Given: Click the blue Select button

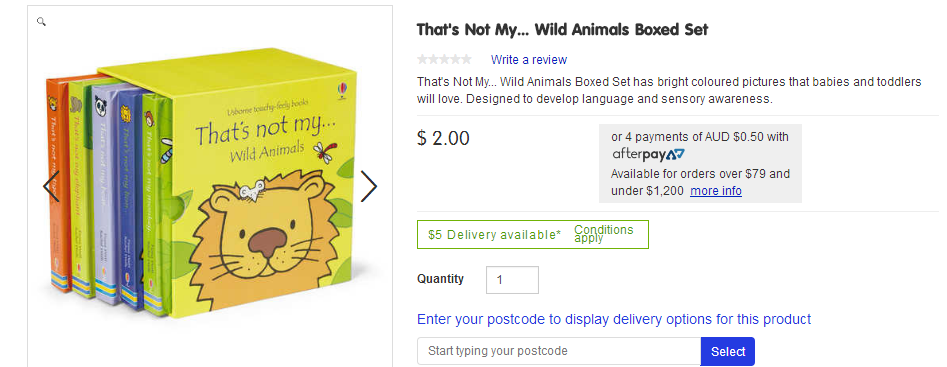Looking at the screenshot, I should click(x=728, y=351).
